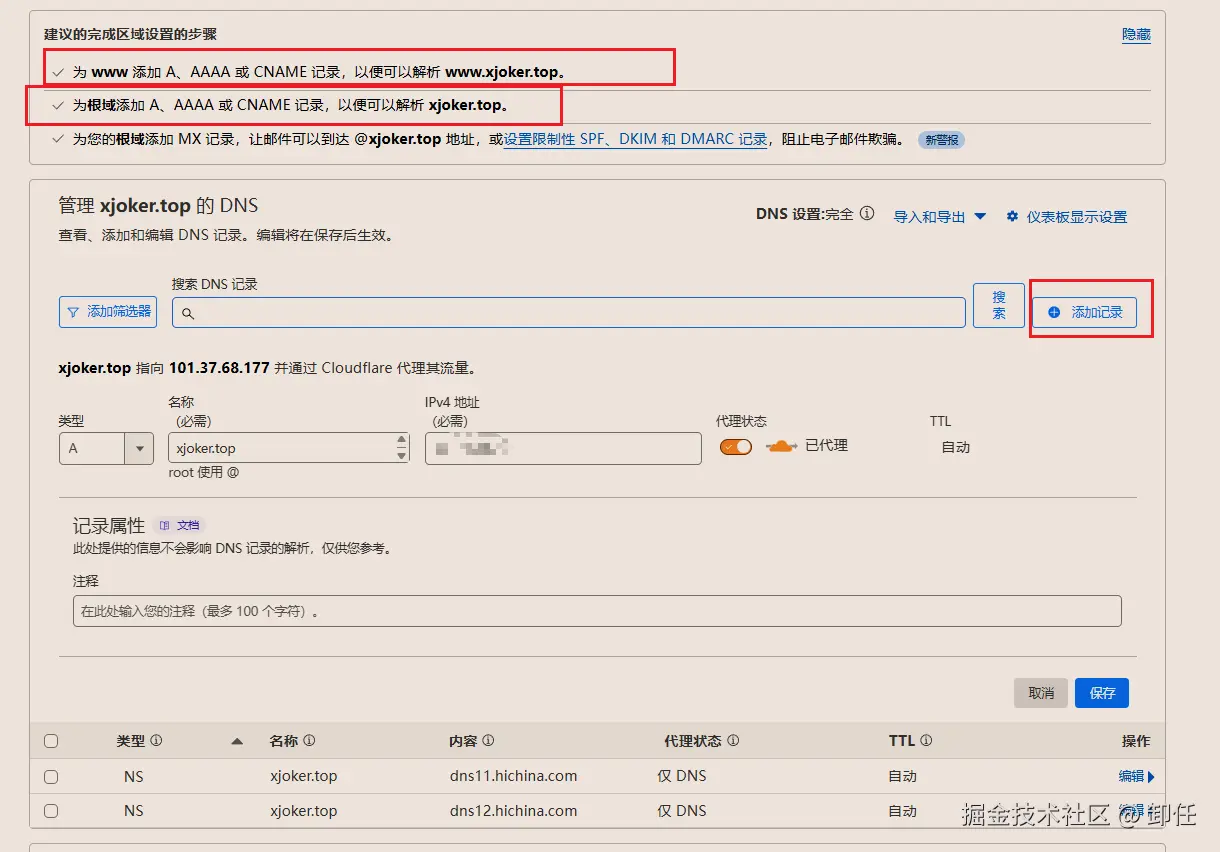The width and height of the screenshot is (1220, 852).
Task: Check the select-all checkbox in table header
Action: (x=51, y=741)
